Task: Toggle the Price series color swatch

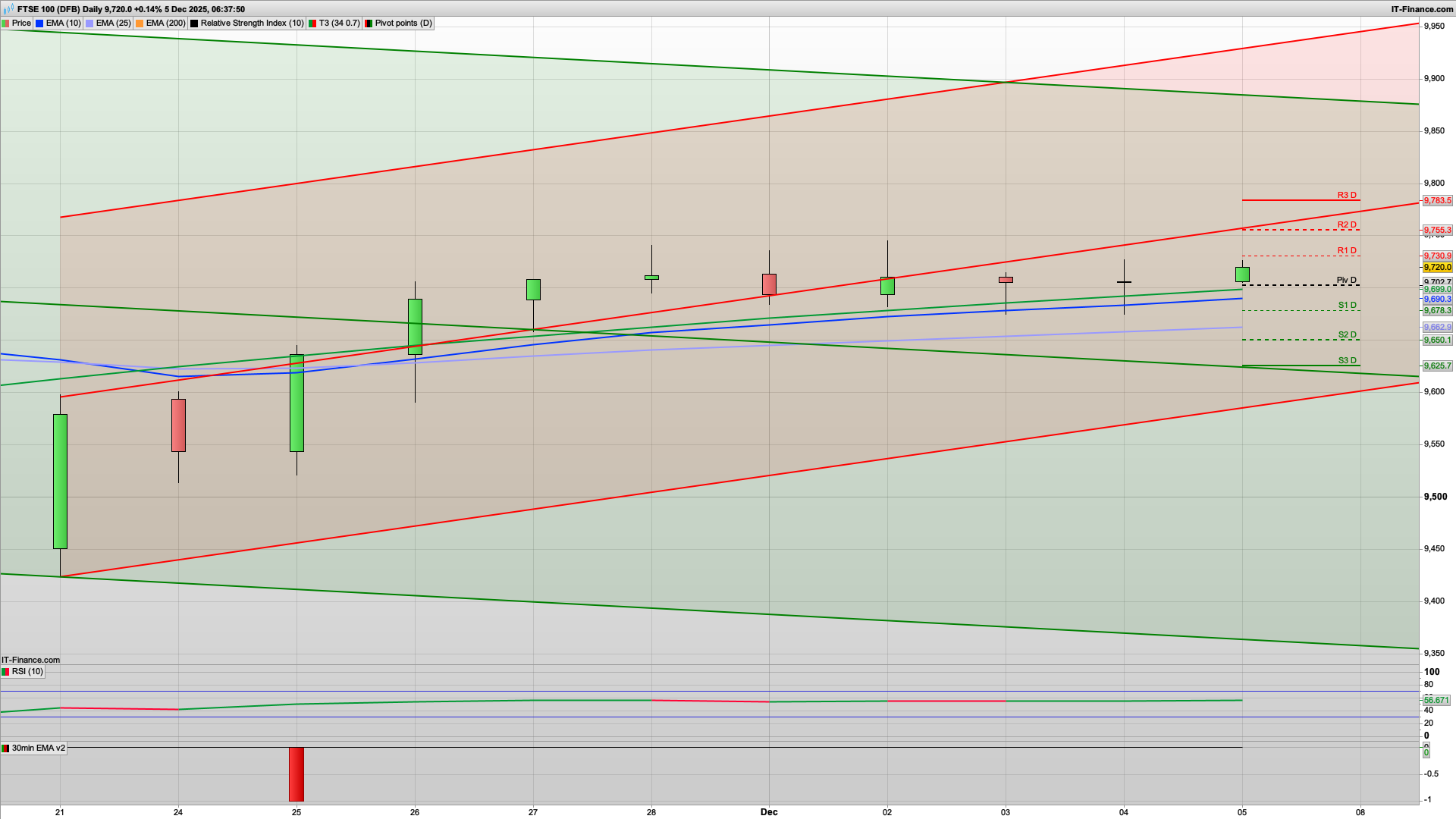Action: tap(6, 23)
